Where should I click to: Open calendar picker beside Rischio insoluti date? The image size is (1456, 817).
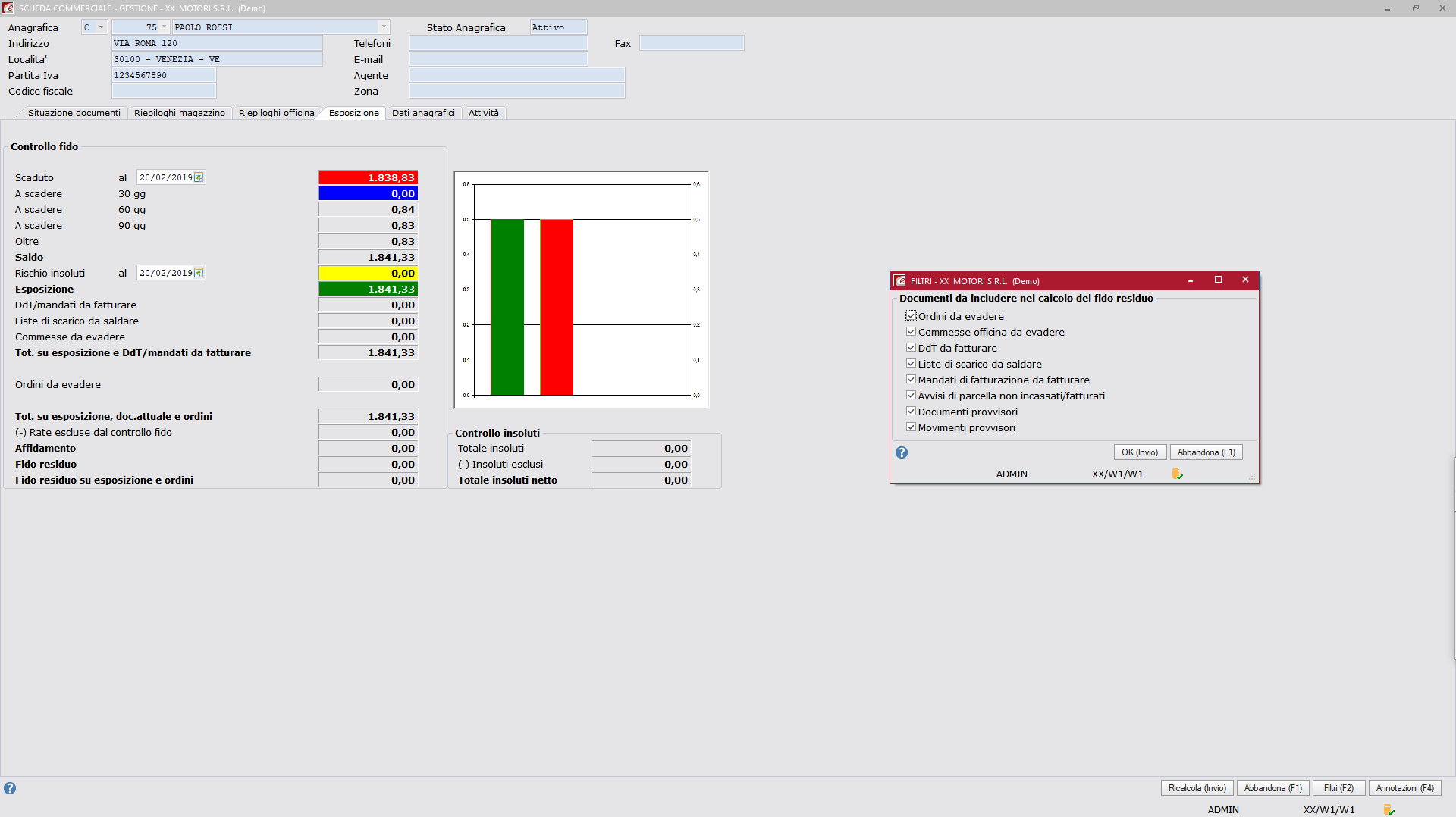199,273
